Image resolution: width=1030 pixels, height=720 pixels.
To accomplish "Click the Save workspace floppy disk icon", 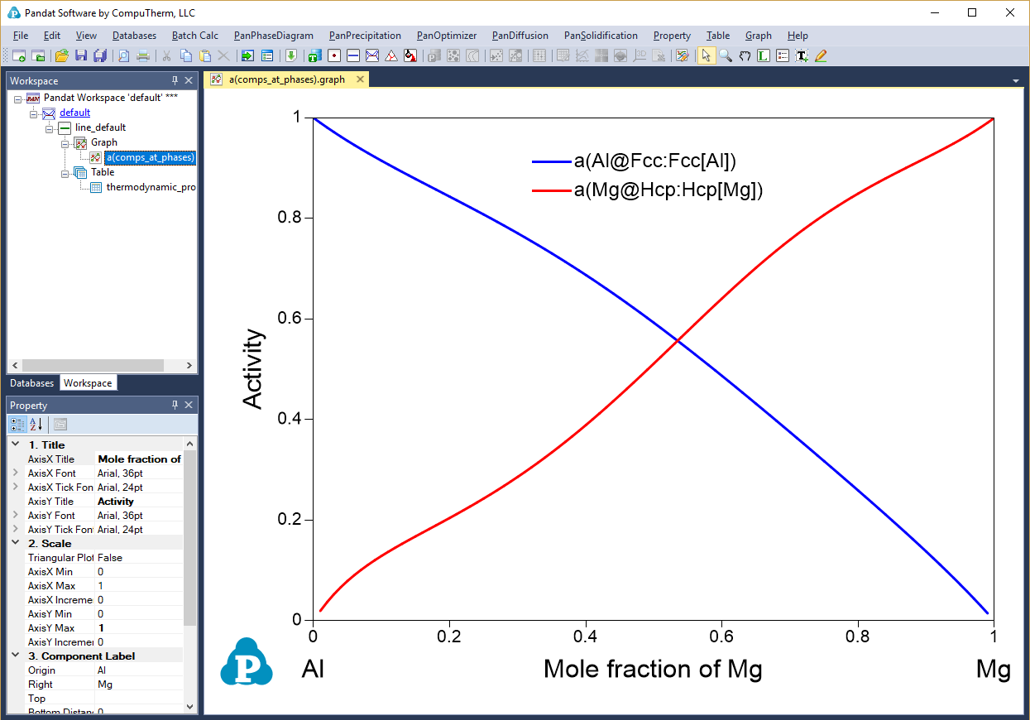I will pos(81,56).
